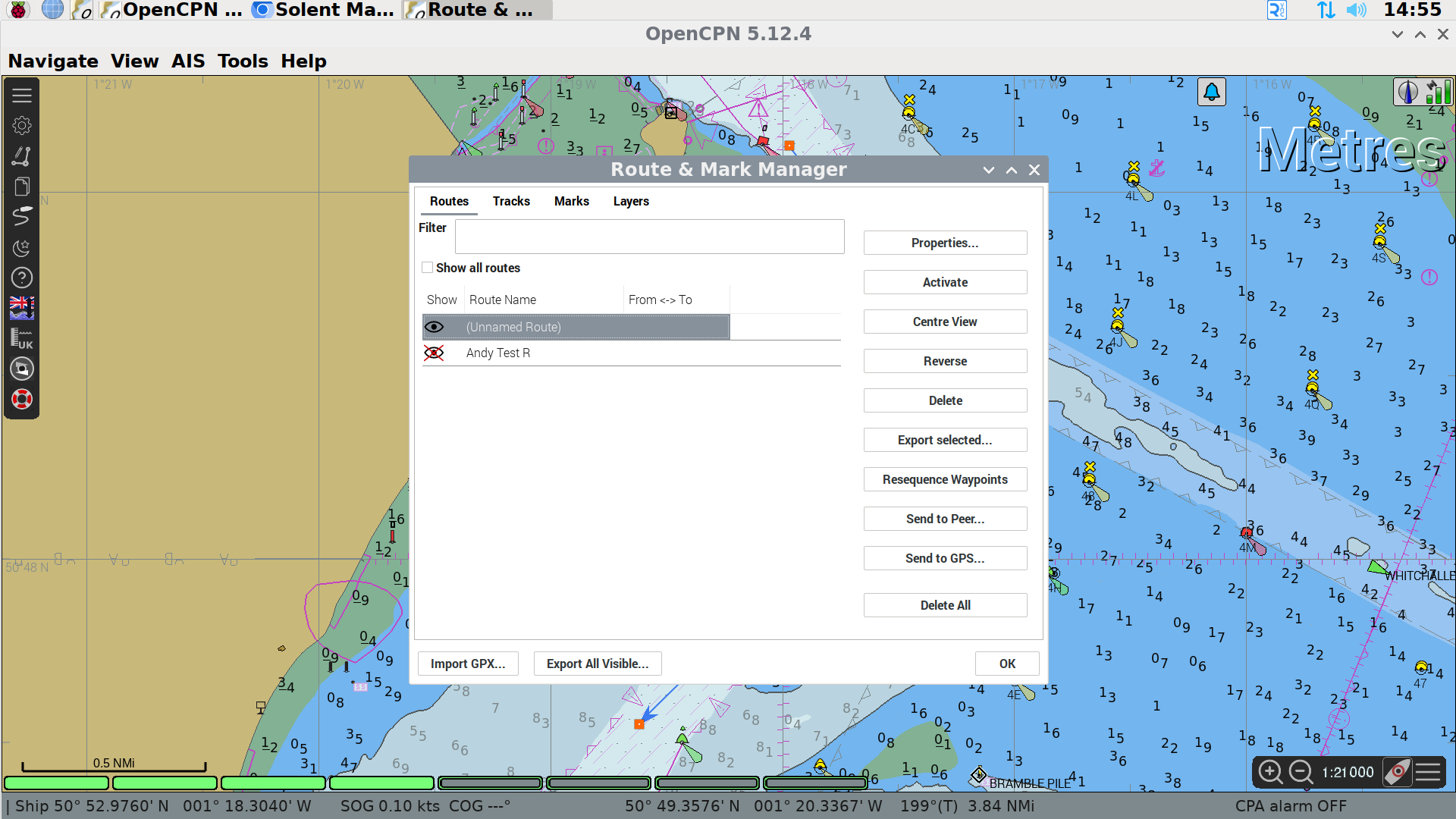The image size is (1456, 819).
Task: Click the Import GPX button
Action: [x=467, y=664]
